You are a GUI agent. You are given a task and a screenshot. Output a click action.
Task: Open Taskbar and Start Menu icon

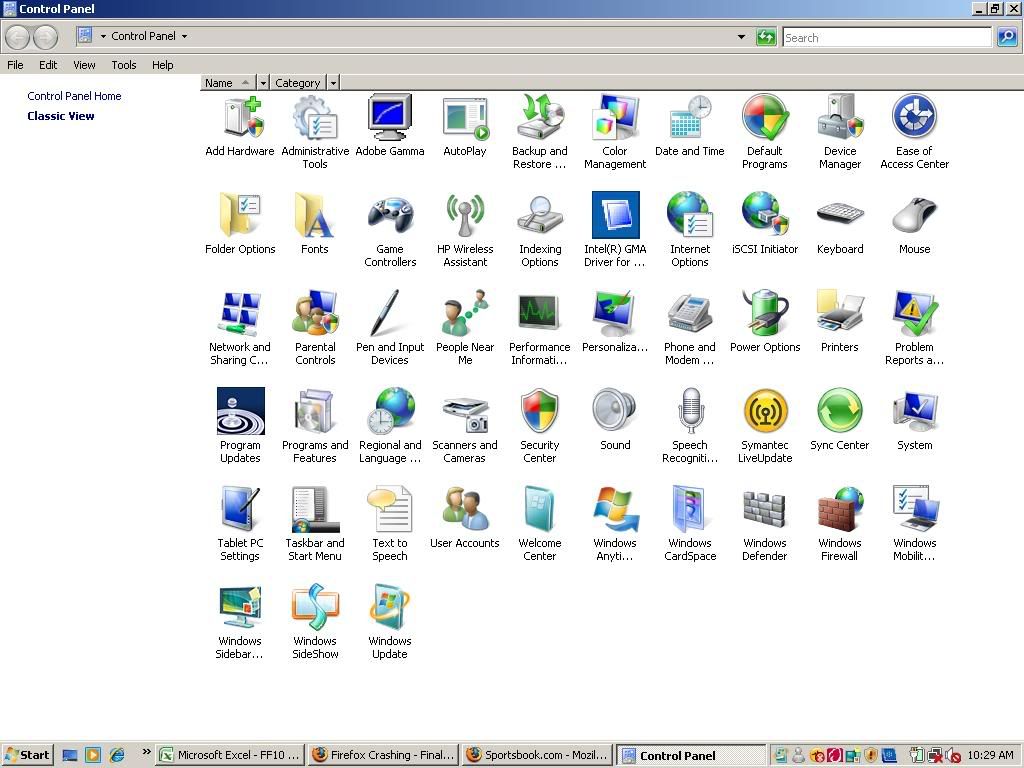point(315,509)
